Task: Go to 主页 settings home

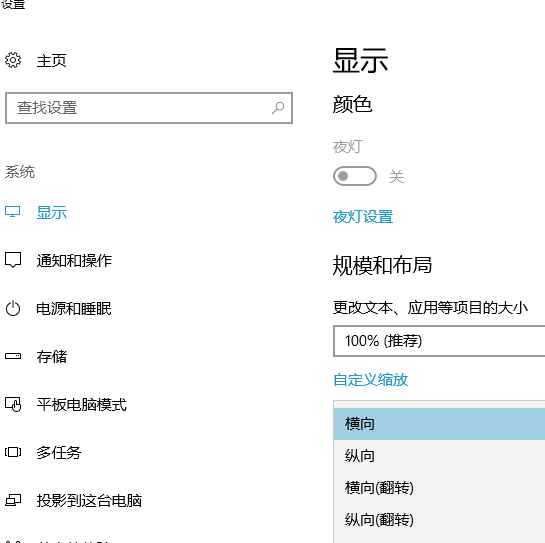Action: pyautogui.click(x=51, y=60)
